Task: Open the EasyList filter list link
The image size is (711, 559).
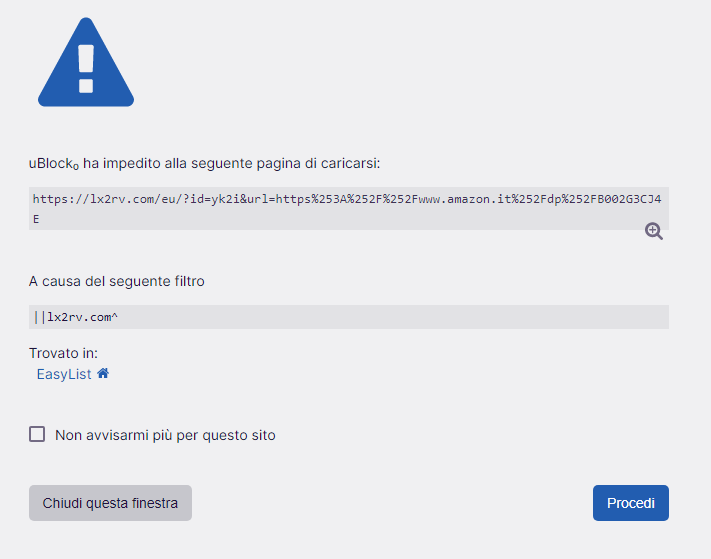Action: pos(64,374)
